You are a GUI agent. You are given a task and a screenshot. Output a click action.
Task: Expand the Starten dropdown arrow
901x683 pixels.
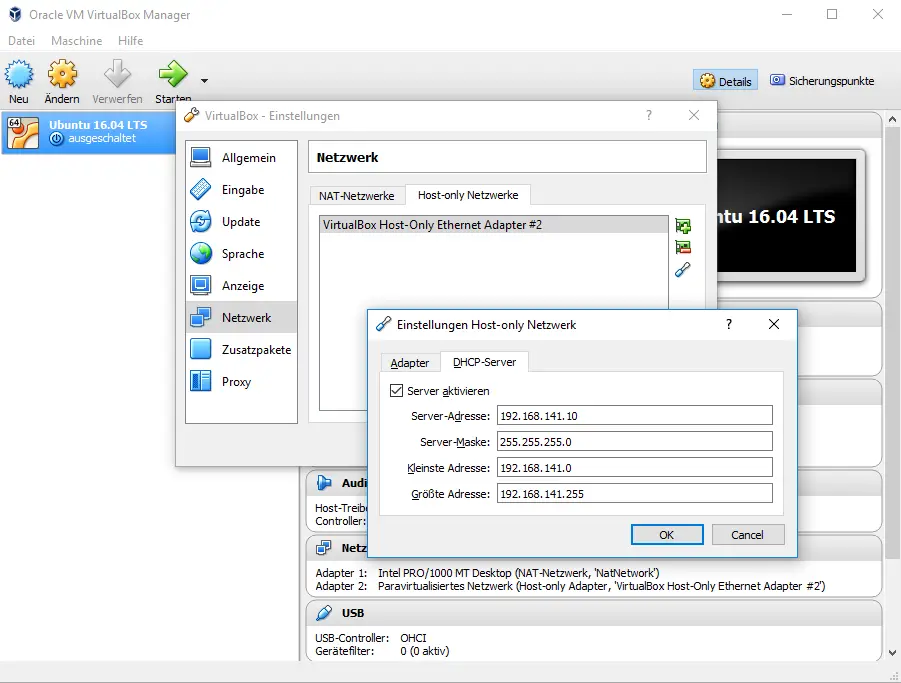tap(204, 81)
